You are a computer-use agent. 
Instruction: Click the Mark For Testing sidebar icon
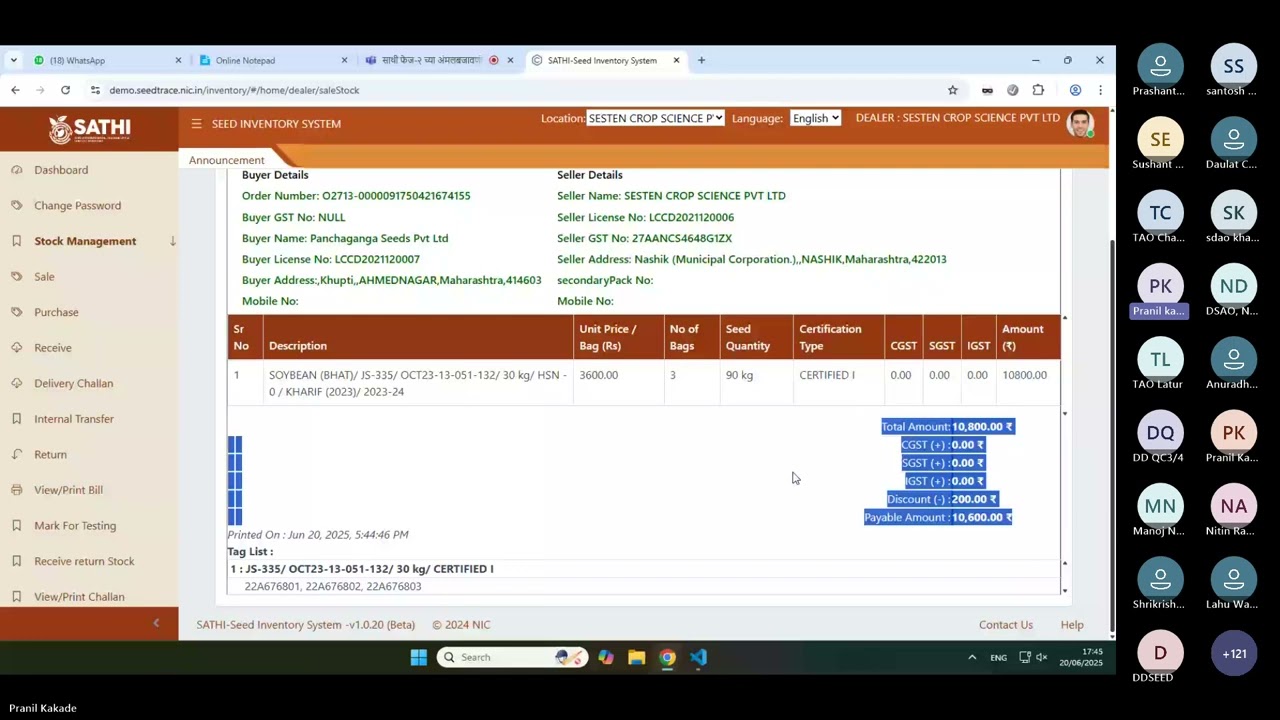tap(17, 526)
